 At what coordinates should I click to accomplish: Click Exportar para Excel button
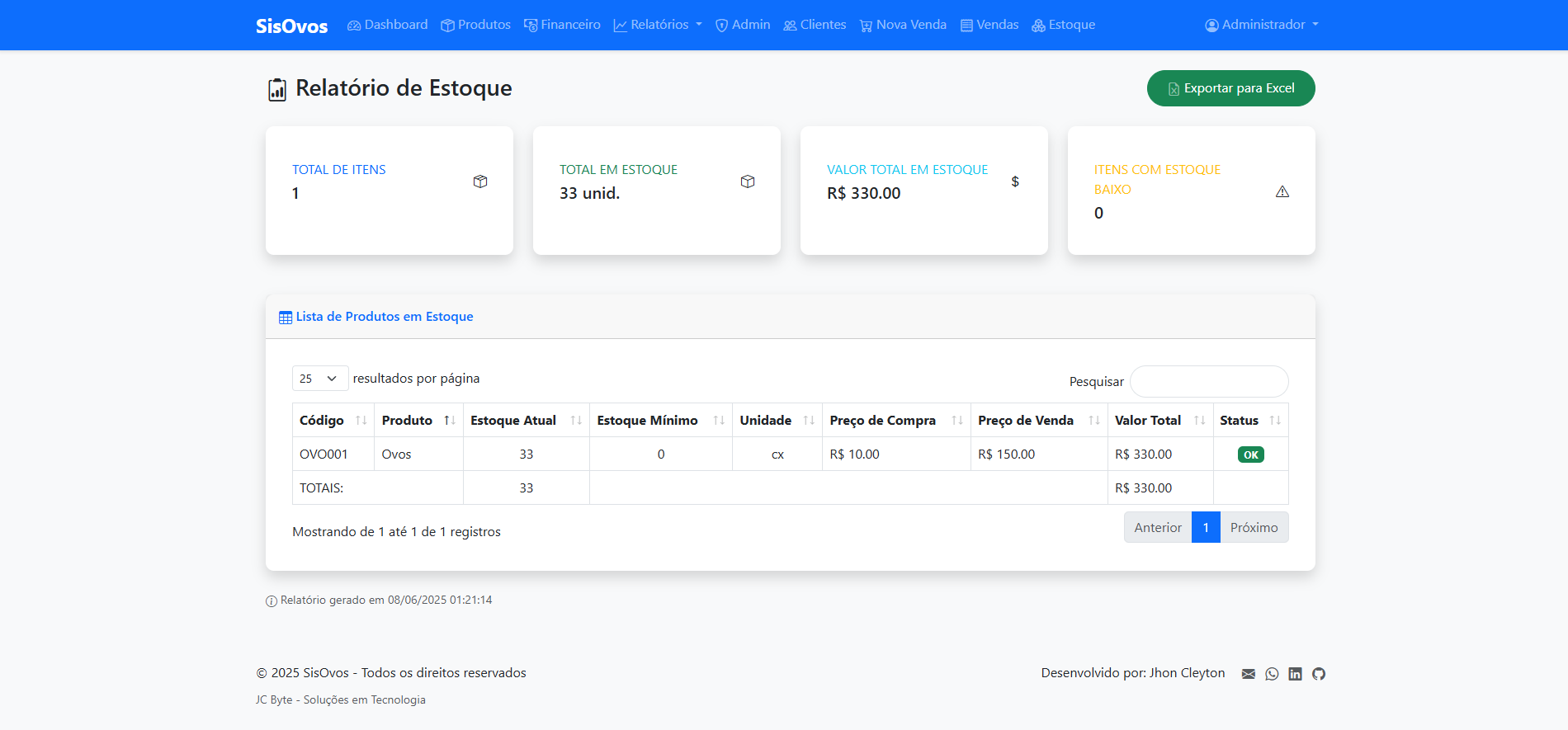tap(1230, 88)
